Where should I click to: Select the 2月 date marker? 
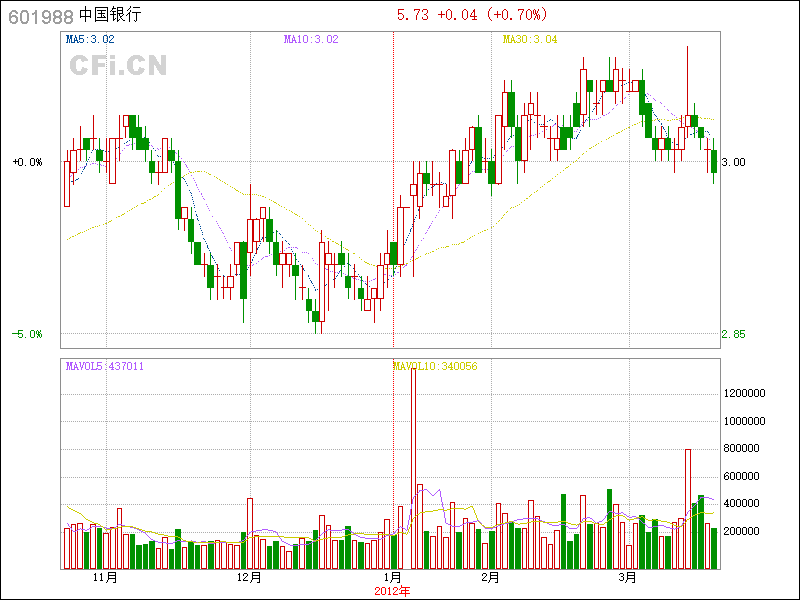(x=490, y=577)
